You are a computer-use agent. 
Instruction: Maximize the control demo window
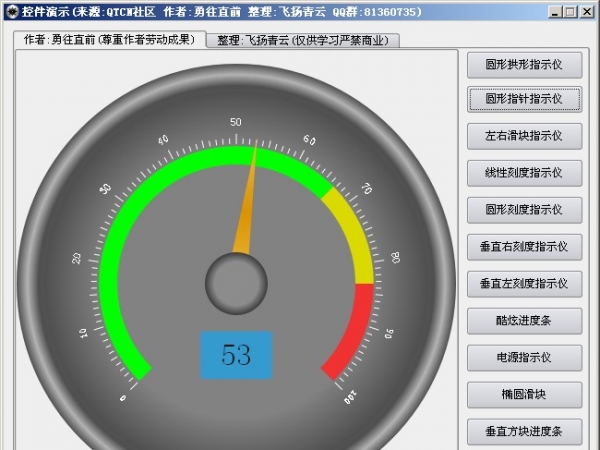[570, 11]
